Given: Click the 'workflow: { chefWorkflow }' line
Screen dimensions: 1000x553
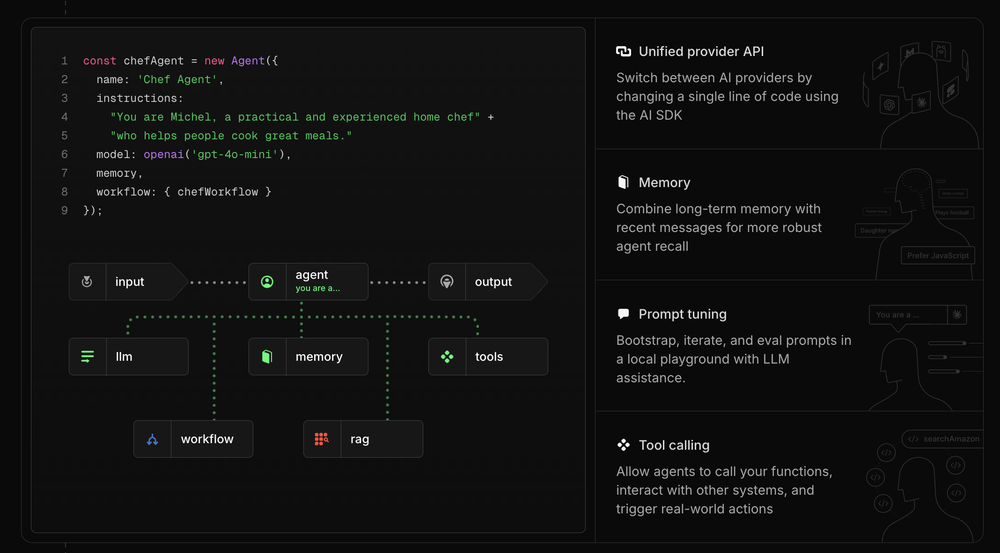Looking at the screenshot, I should (184, 192).
